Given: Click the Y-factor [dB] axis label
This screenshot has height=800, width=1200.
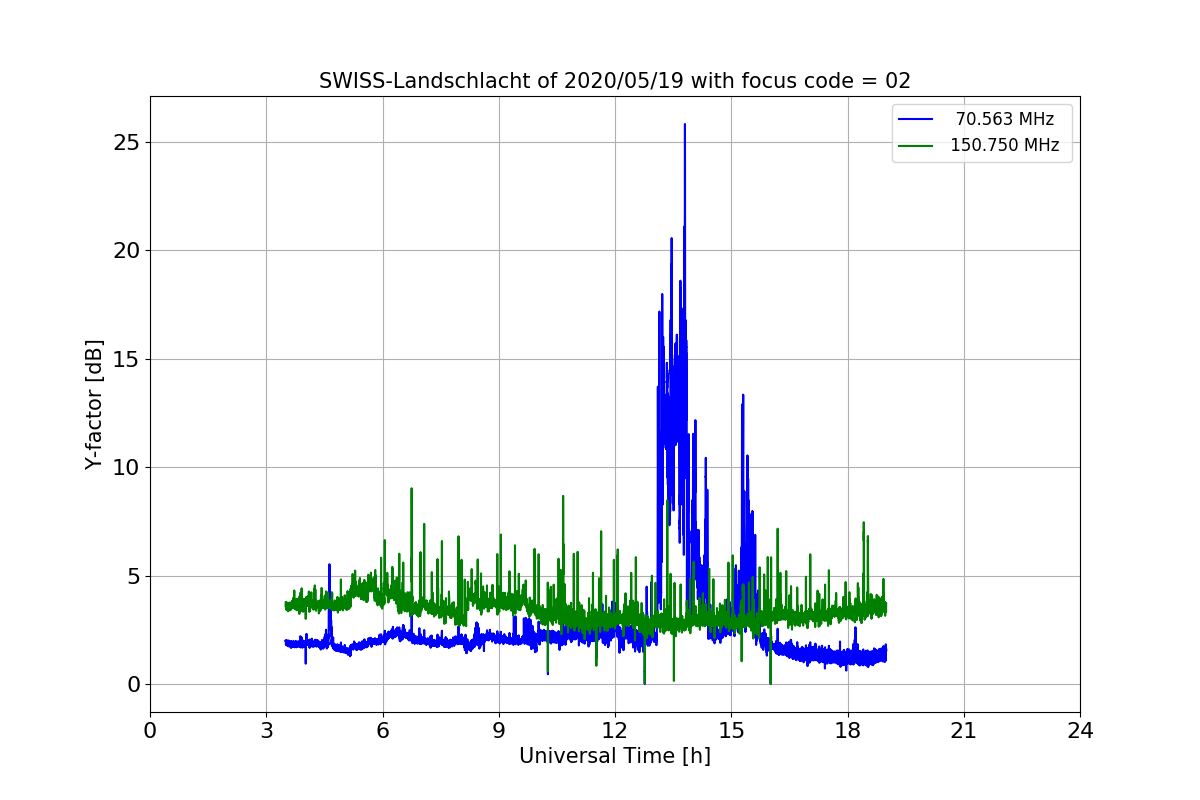Looking at the screenshot, I should tap(94, 404).
